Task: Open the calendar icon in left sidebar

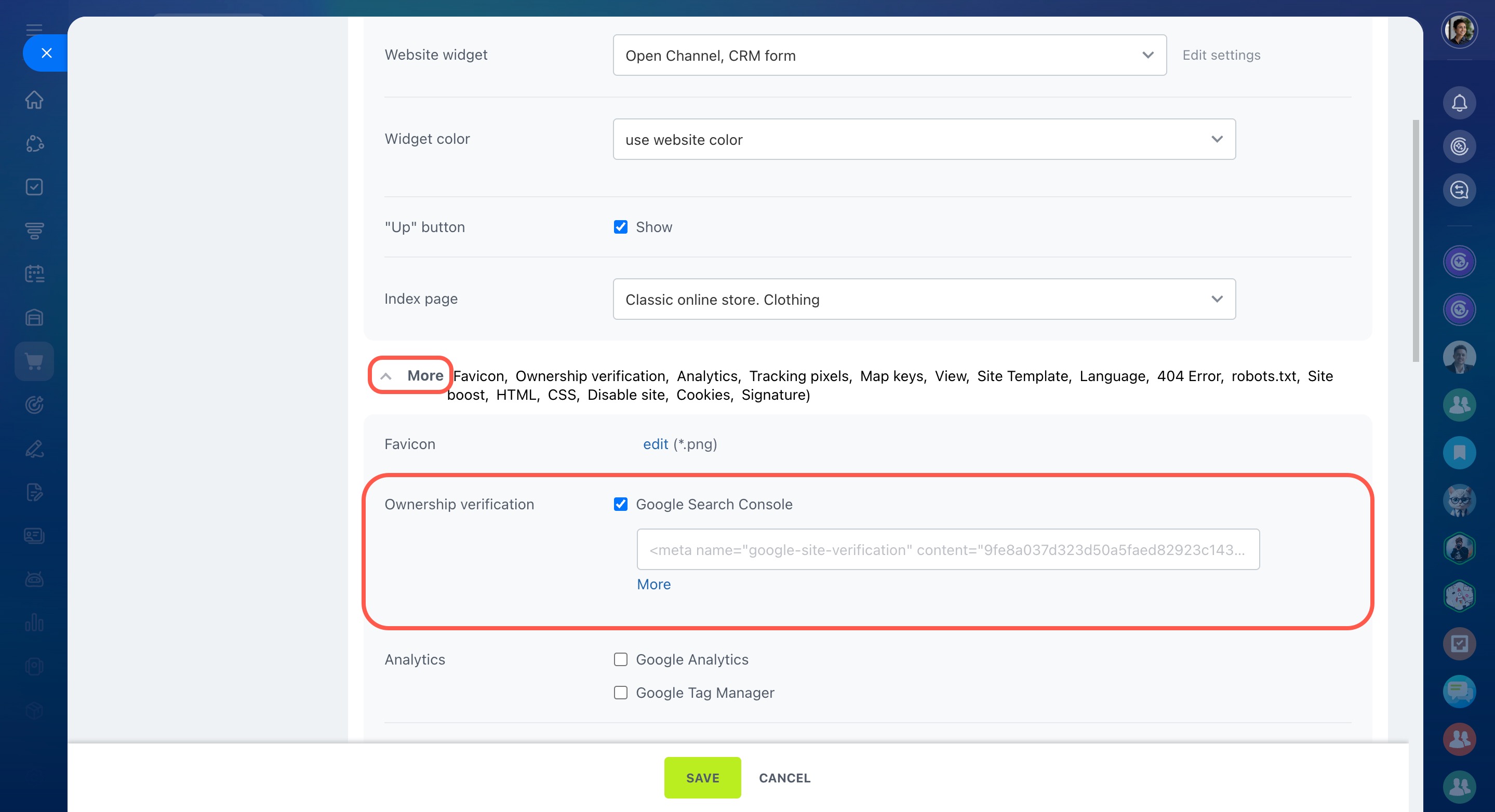Action: click(34, 274)
